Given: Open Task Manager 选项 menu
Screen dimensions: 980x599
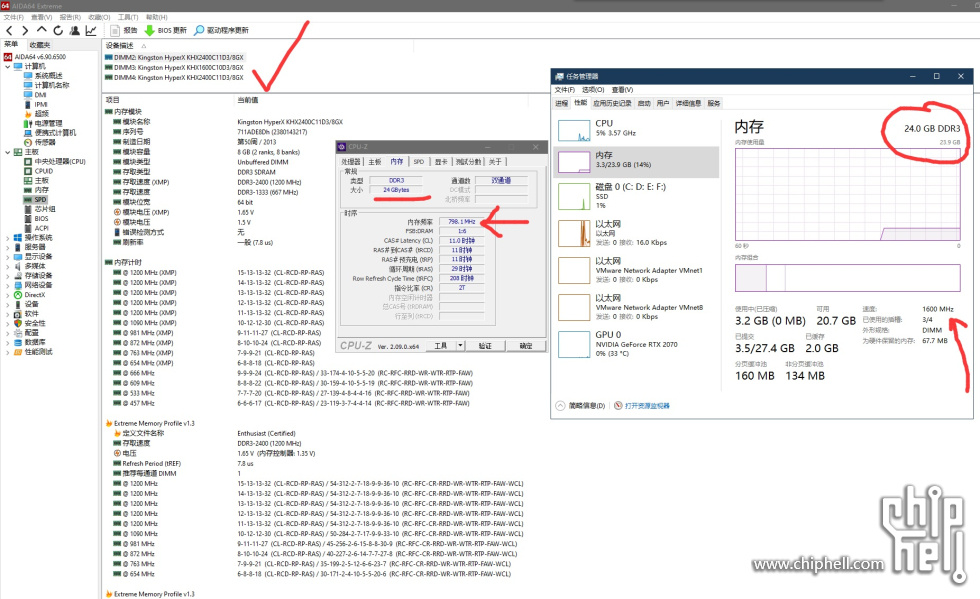Looking at the screenshot, I should tap(593, 90).
